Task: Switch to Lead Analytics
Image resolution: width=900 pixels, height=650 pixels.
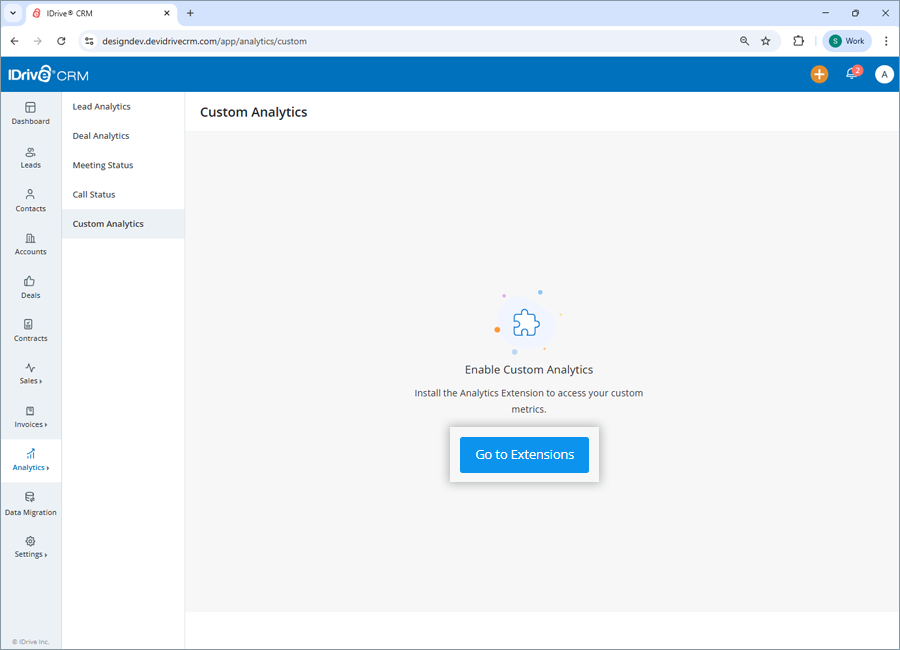Action: (x=101, y=106)
